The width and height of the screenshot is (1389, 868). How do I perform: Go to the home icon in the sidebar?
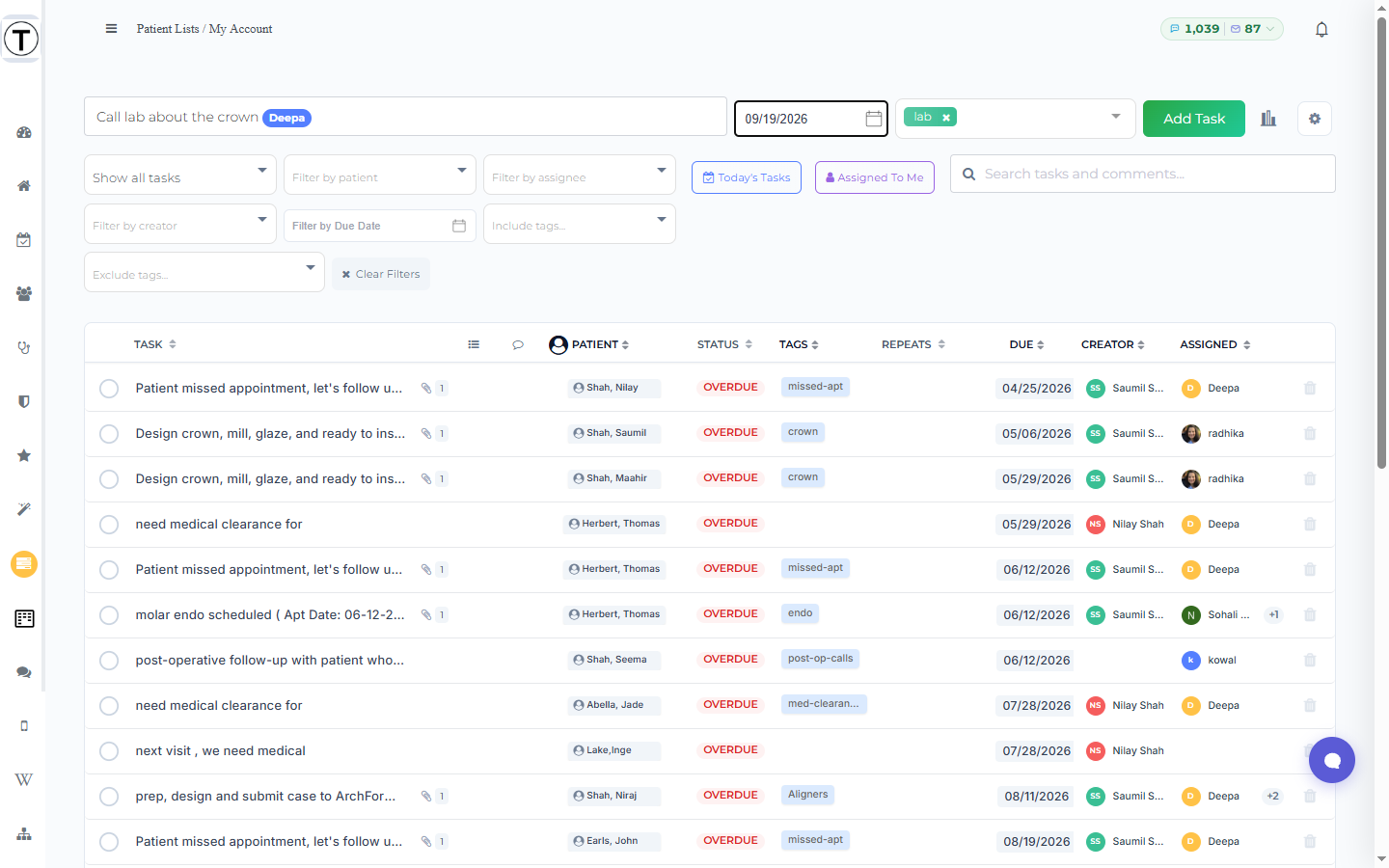24,186
